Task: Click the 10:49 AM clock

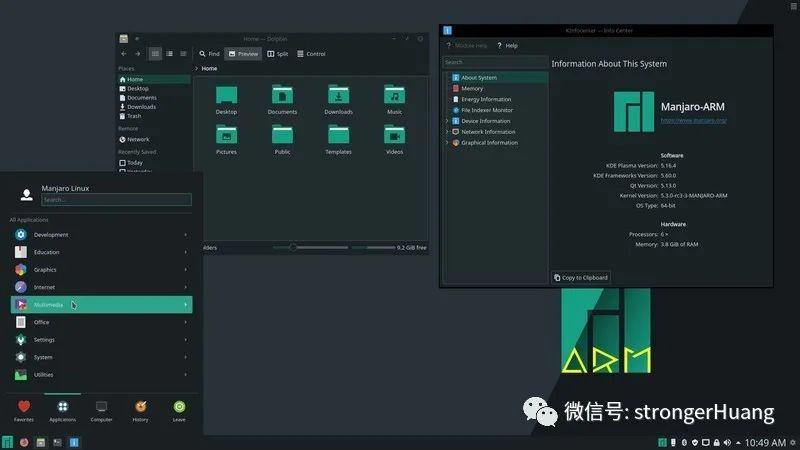Action: (x=765, y=442)
